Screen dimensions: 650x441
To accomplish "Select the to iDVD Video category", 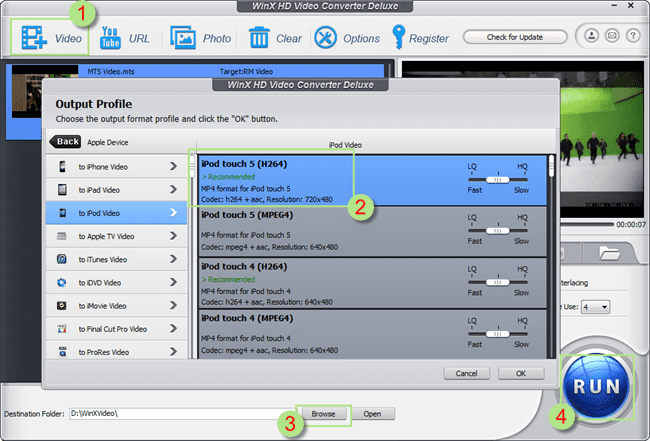I will tap(116, 283).
